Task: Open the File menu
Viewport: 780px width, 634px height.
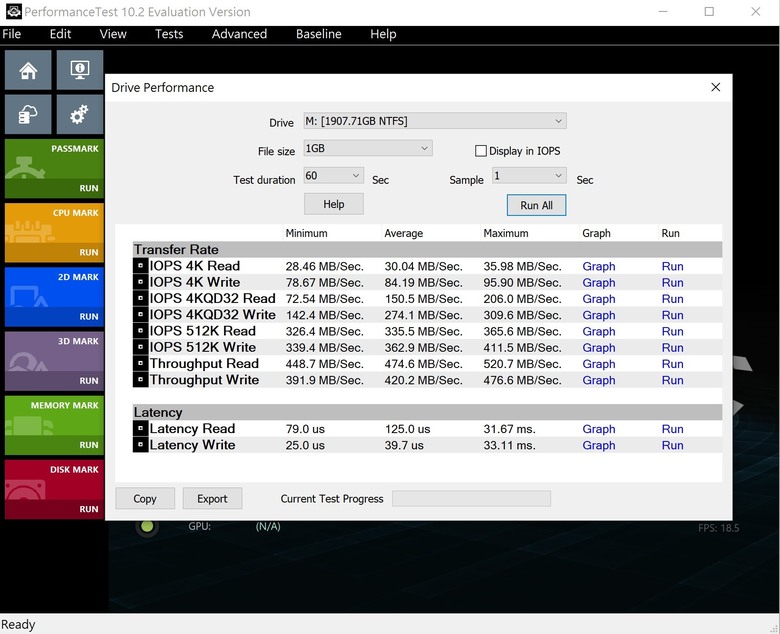Action: tap(11, 34)
